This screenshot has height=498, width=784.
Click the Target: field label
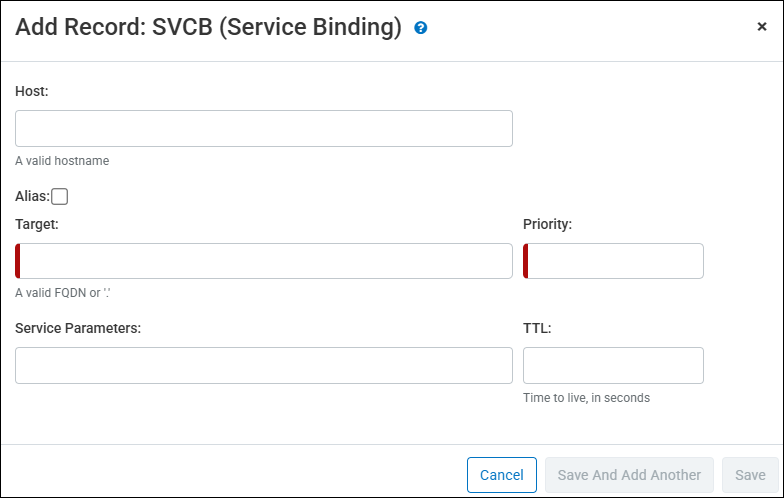point(36,224)
